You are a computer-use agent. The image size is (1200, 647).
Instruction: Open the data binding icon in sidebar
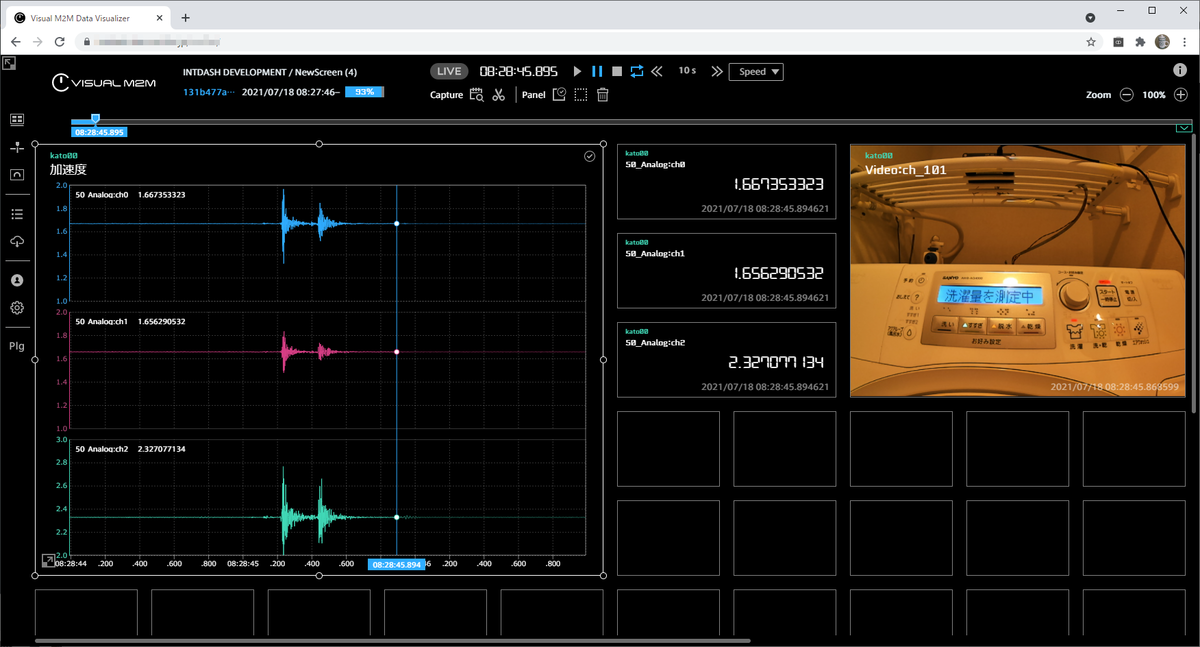tap(17, 147)
